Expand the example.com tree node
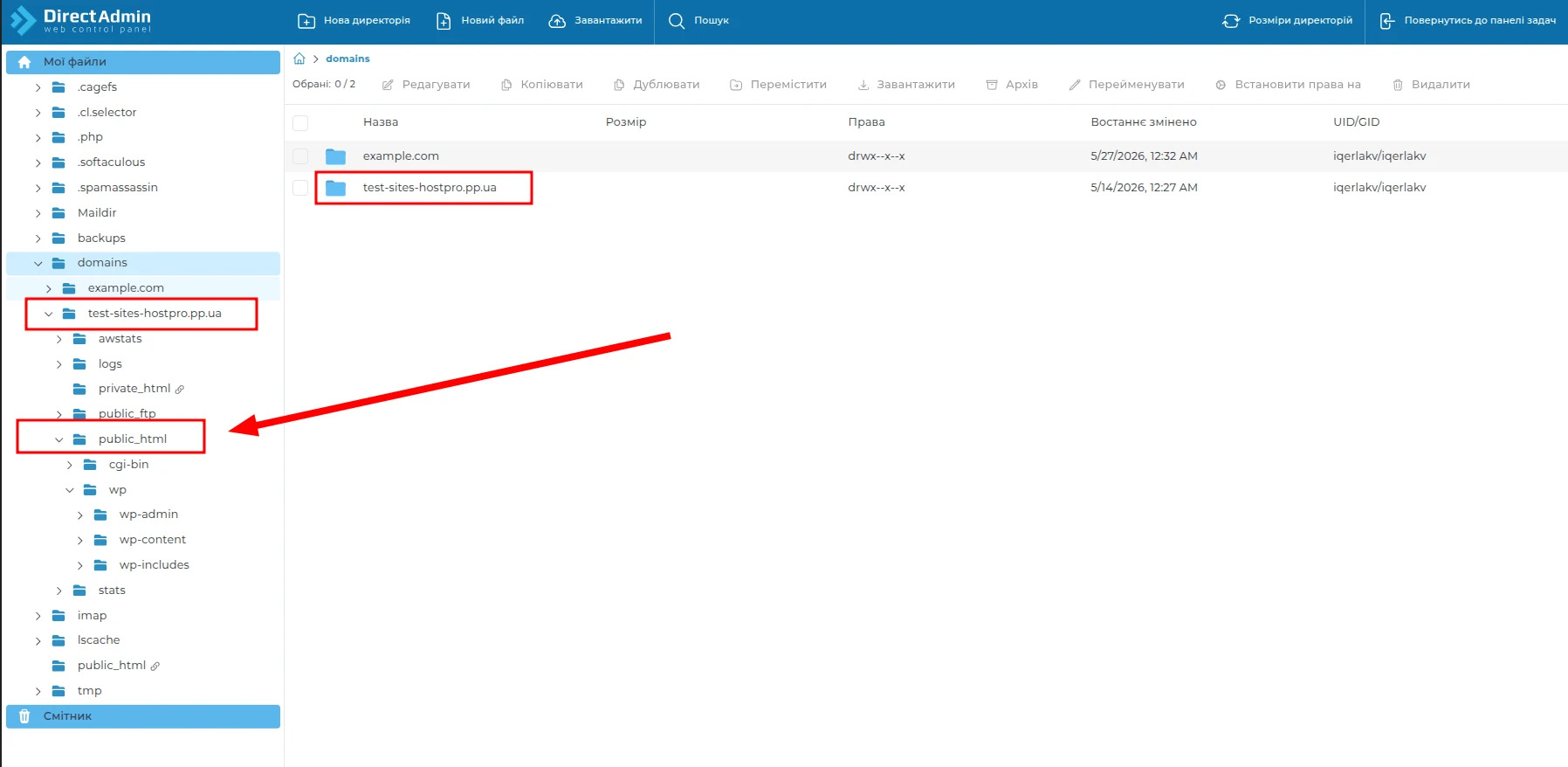The height and width of the screenshot is (767, 1568). pos(48,289)
